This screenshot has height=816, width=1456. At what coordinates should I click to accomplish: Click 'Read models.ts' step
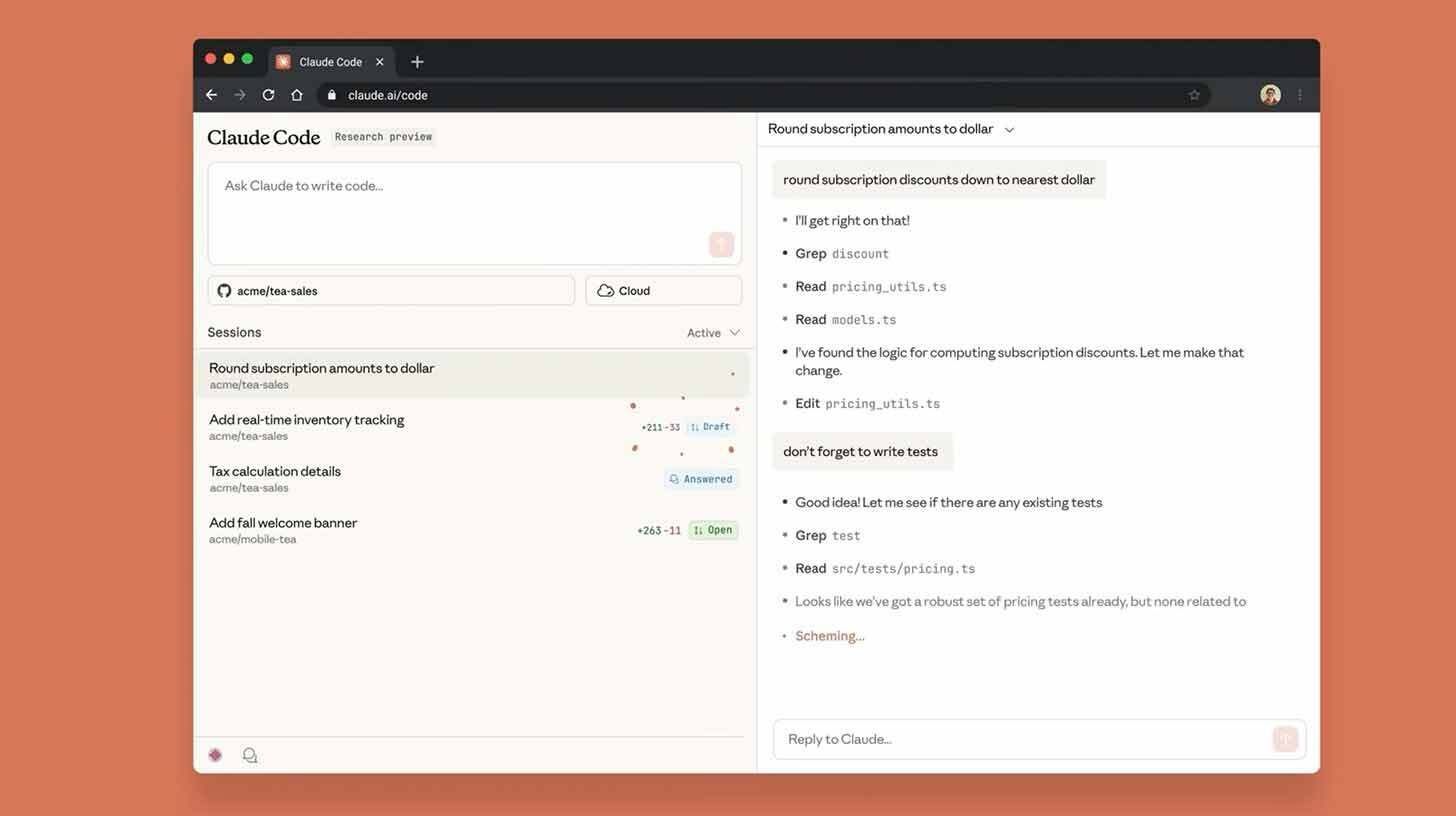point(846,320)
